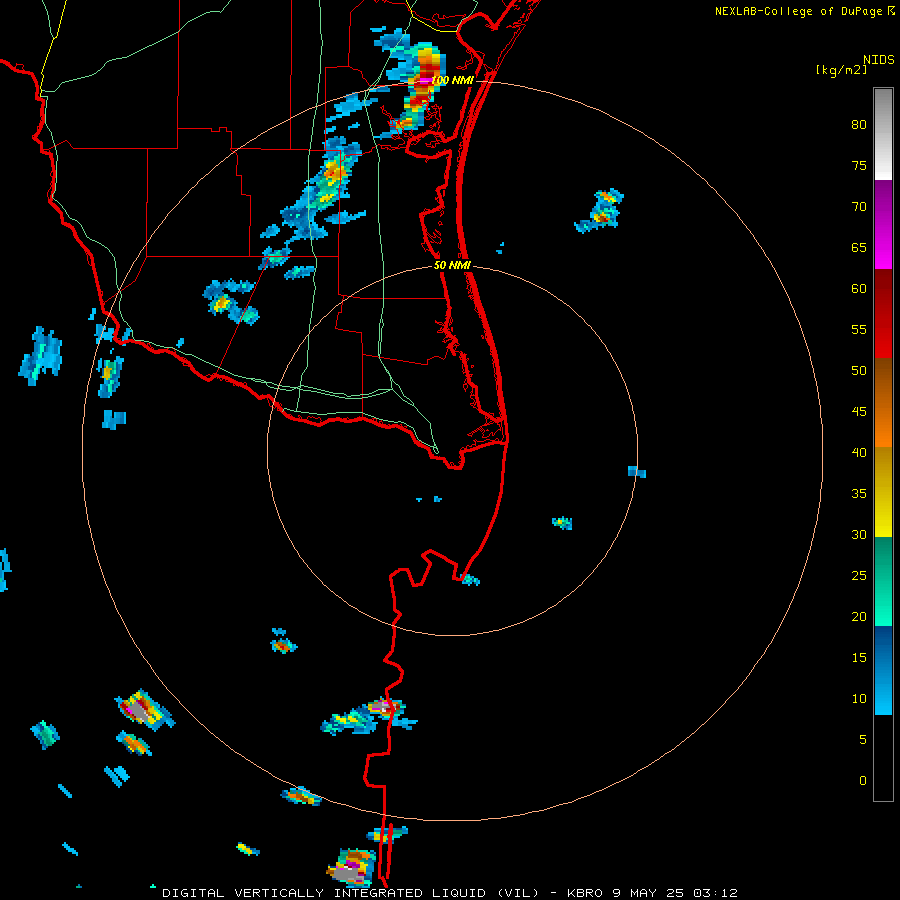Viewport: 900px width, 900px height.
Task: Select the orange-brown segment of the color scale
Action: click(x=883, y=403)
